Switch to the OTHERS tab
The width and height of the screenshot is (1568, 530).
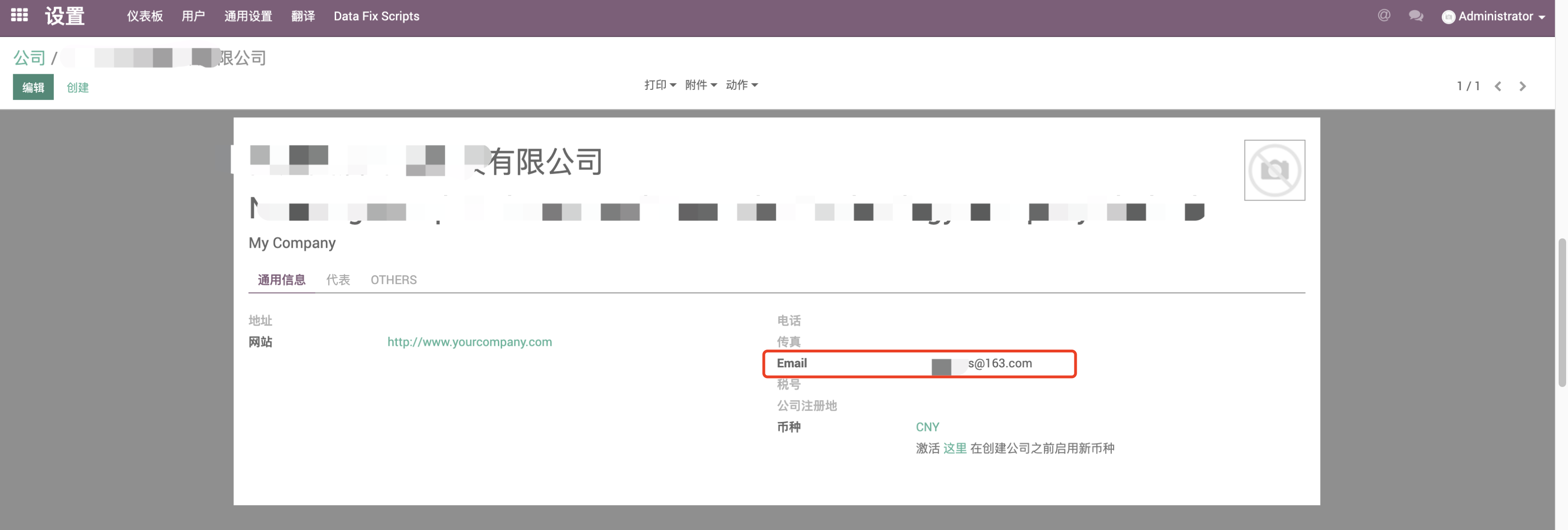[393, 279]
